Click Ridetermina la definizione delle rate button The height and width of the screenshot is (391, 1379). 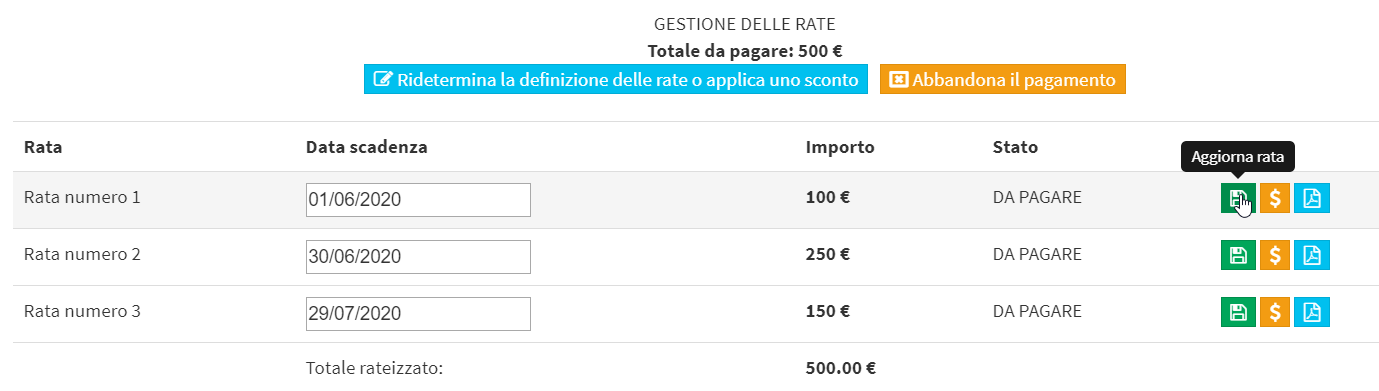pos(615,80)
